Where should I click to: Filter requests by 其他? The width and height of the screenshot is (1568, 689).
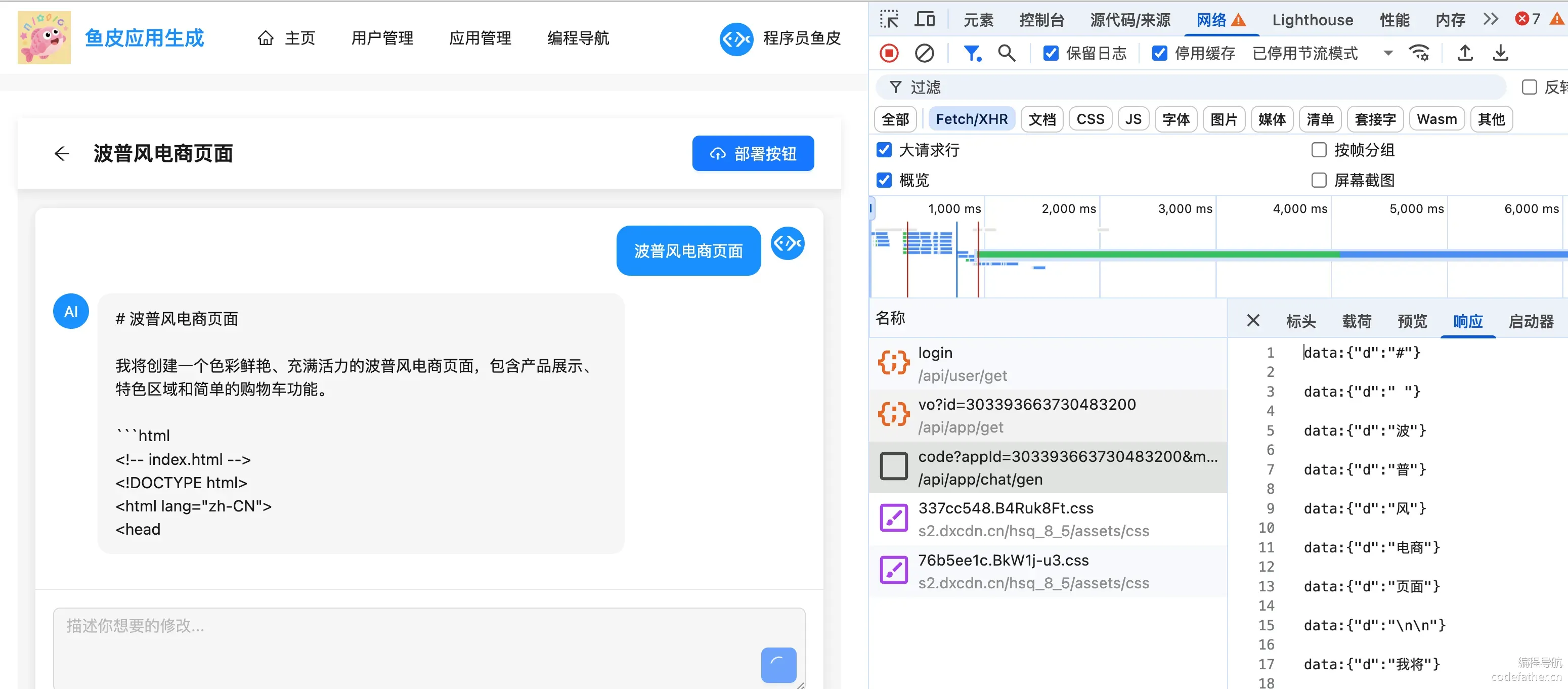(1491, 119)
